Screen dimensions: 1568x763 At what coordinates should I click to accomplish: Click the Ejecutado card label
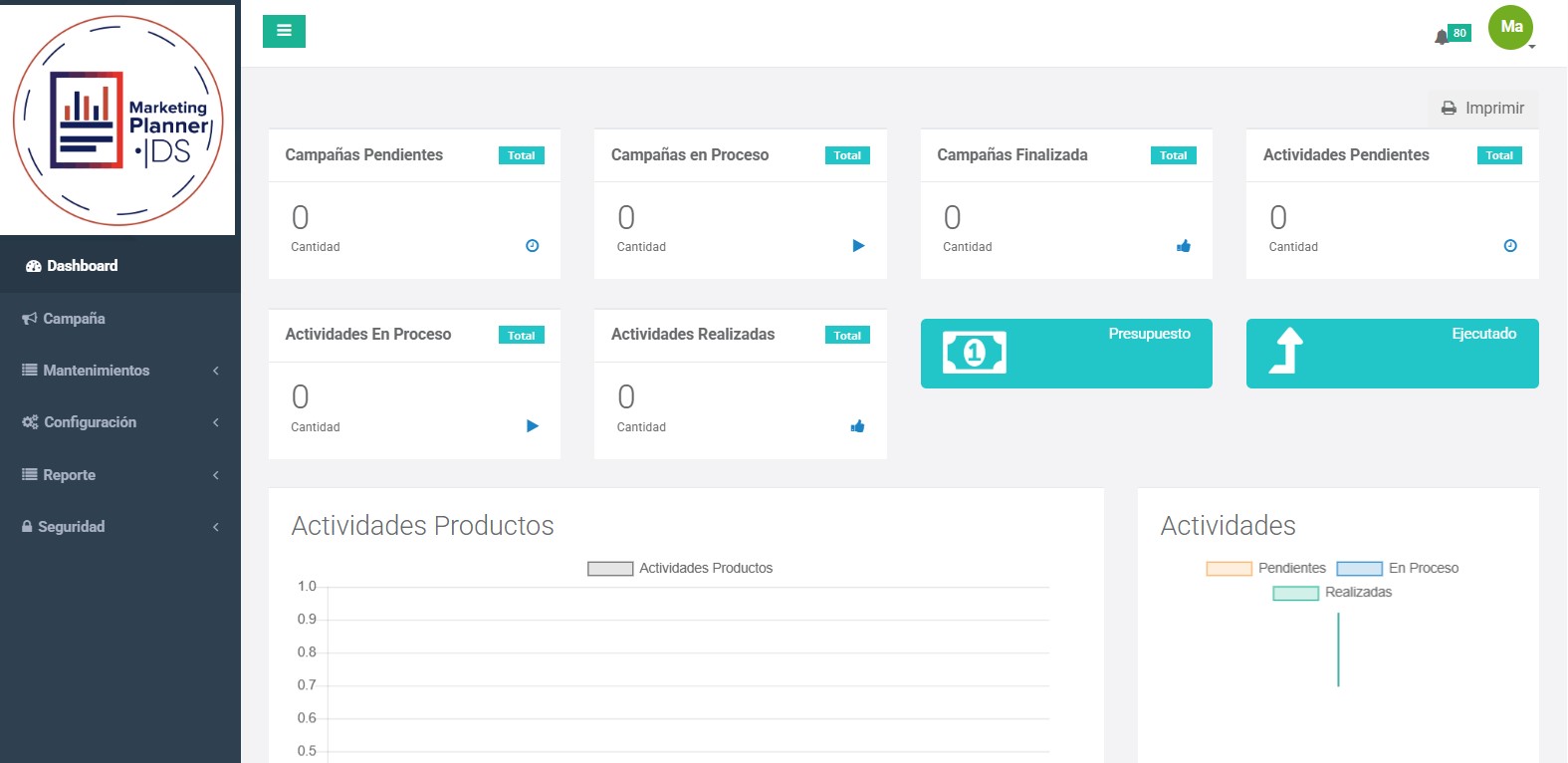click(1484, 334)
